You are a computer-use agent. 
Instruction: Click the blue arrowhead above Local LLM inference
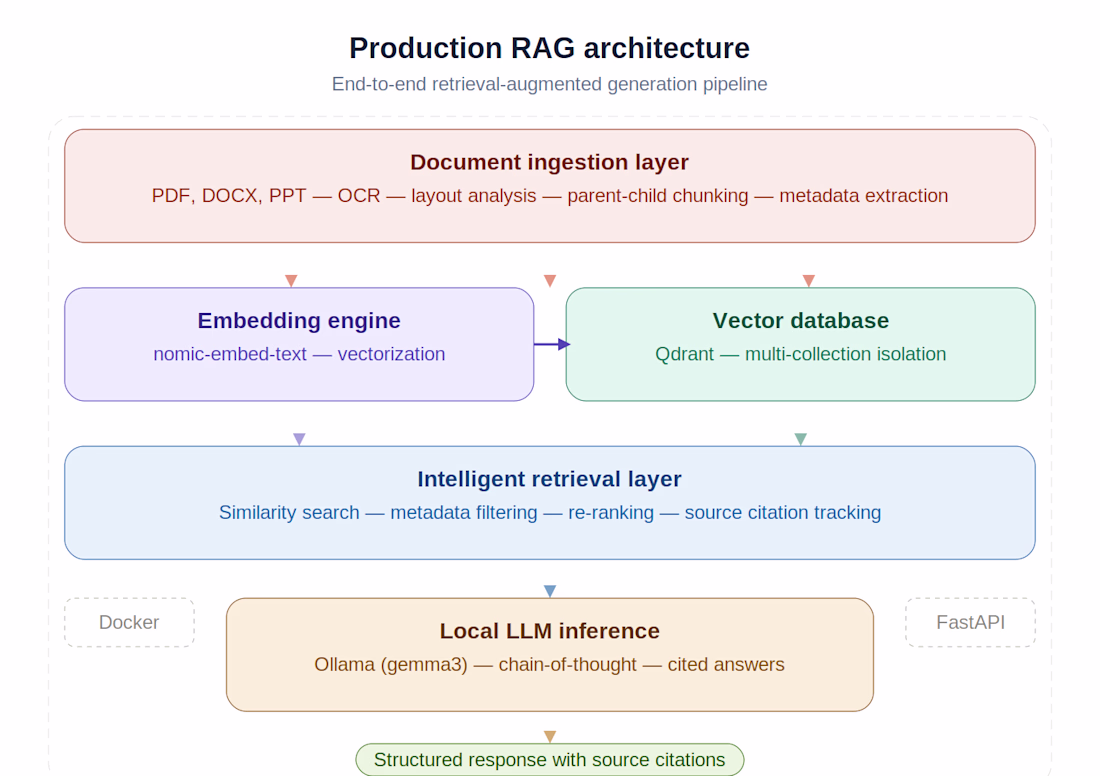click(x=550, y=591)
